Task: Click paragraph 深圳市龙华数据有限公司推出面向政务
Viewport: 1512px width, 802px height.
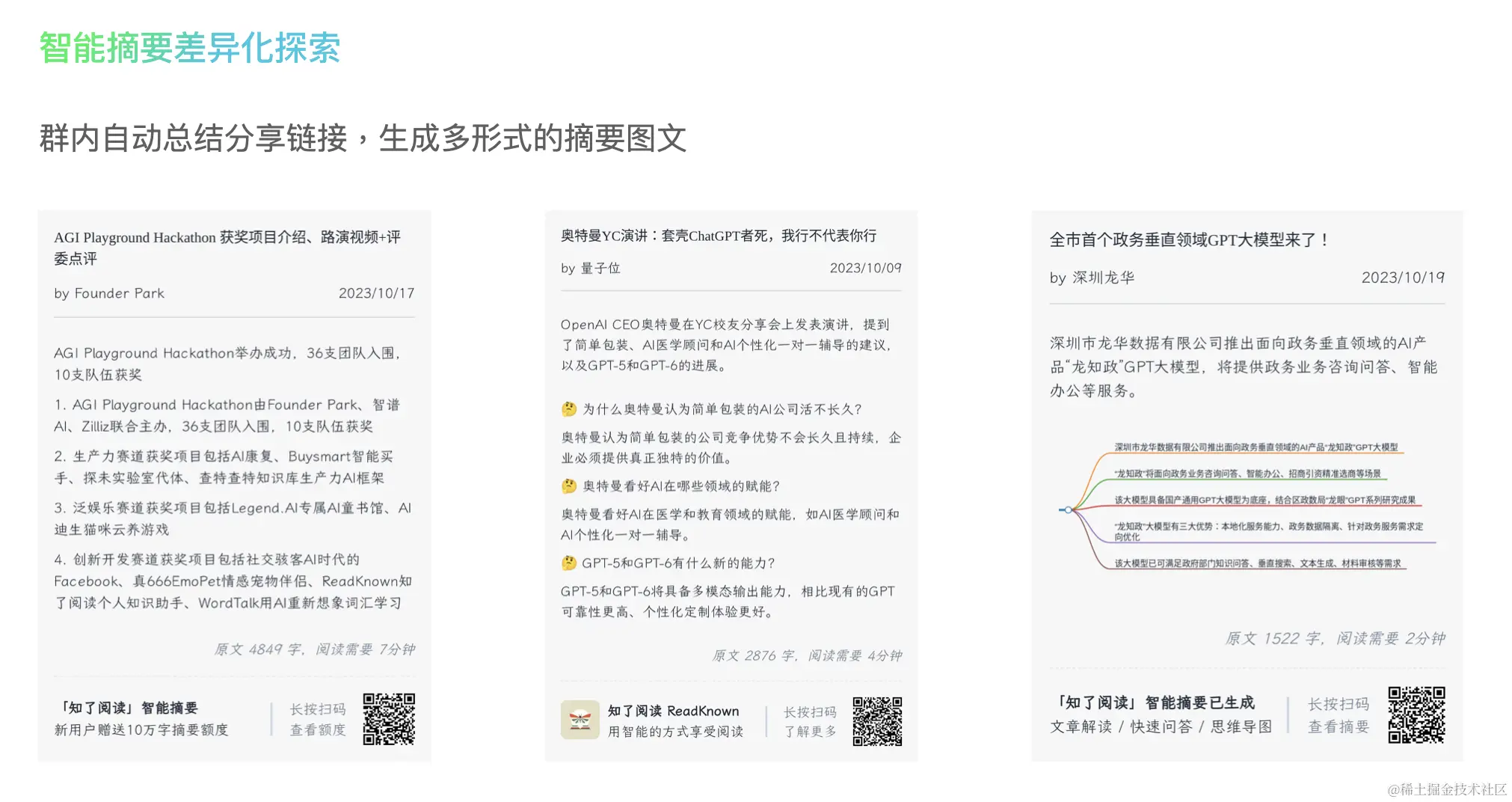Action: (x=1244, y=367)
